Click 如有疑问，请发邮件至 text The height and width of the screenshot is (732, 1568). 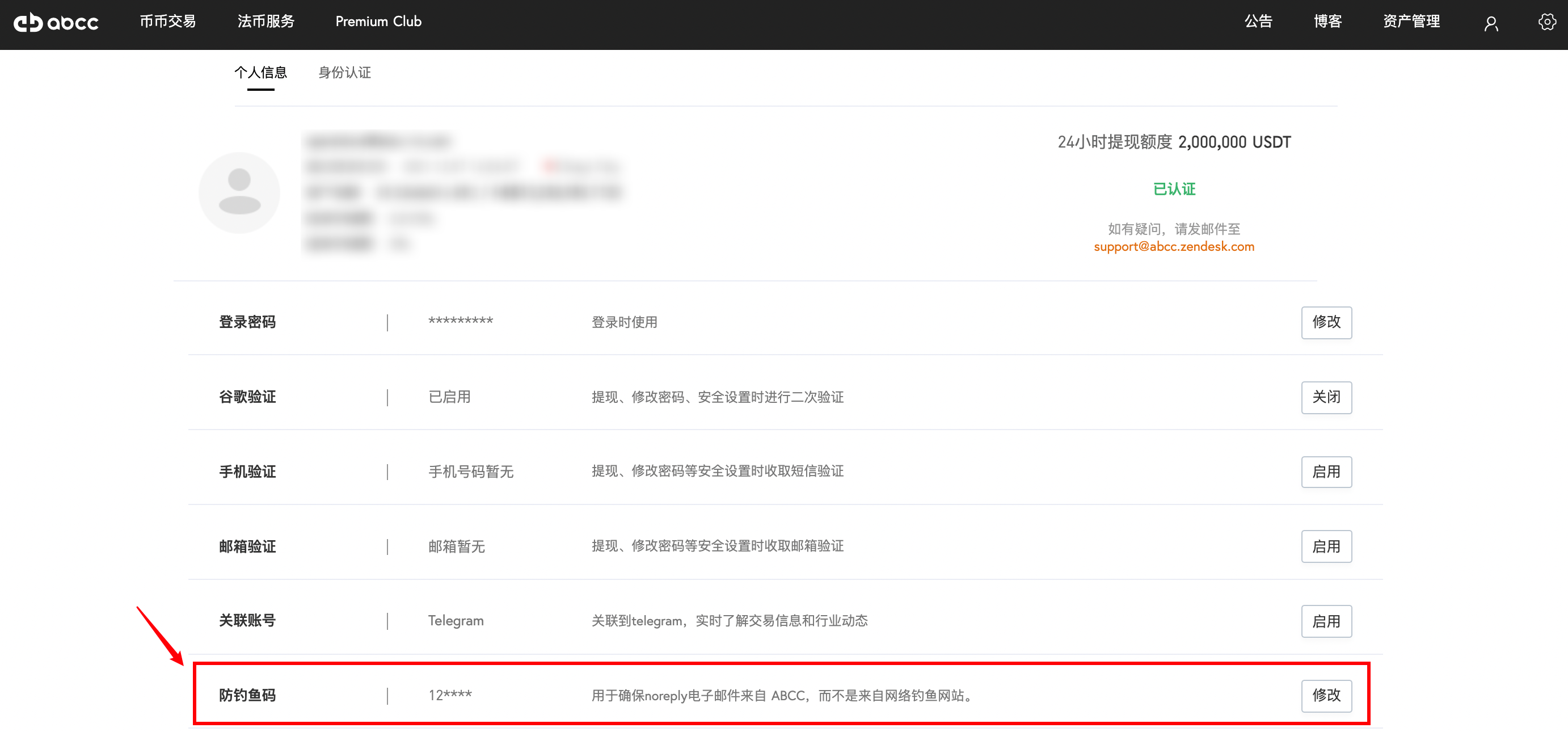point(1174,229)
